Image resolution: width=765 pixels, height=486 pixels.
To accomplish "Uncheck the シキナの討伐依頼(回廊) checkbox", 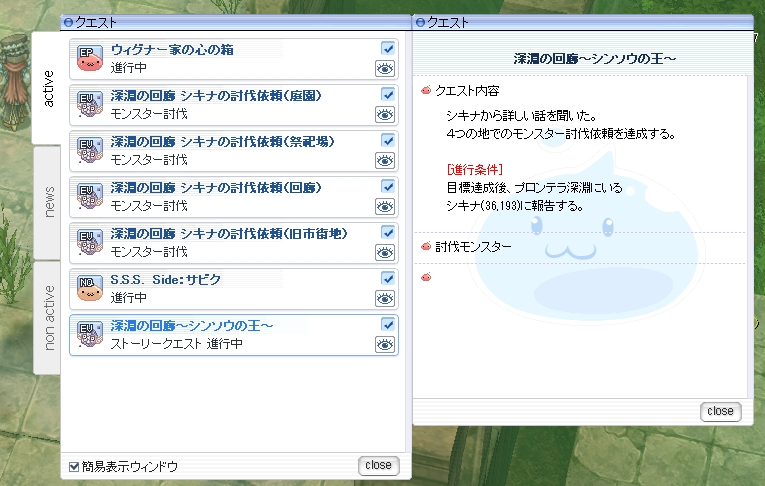I will click(388, 186).
